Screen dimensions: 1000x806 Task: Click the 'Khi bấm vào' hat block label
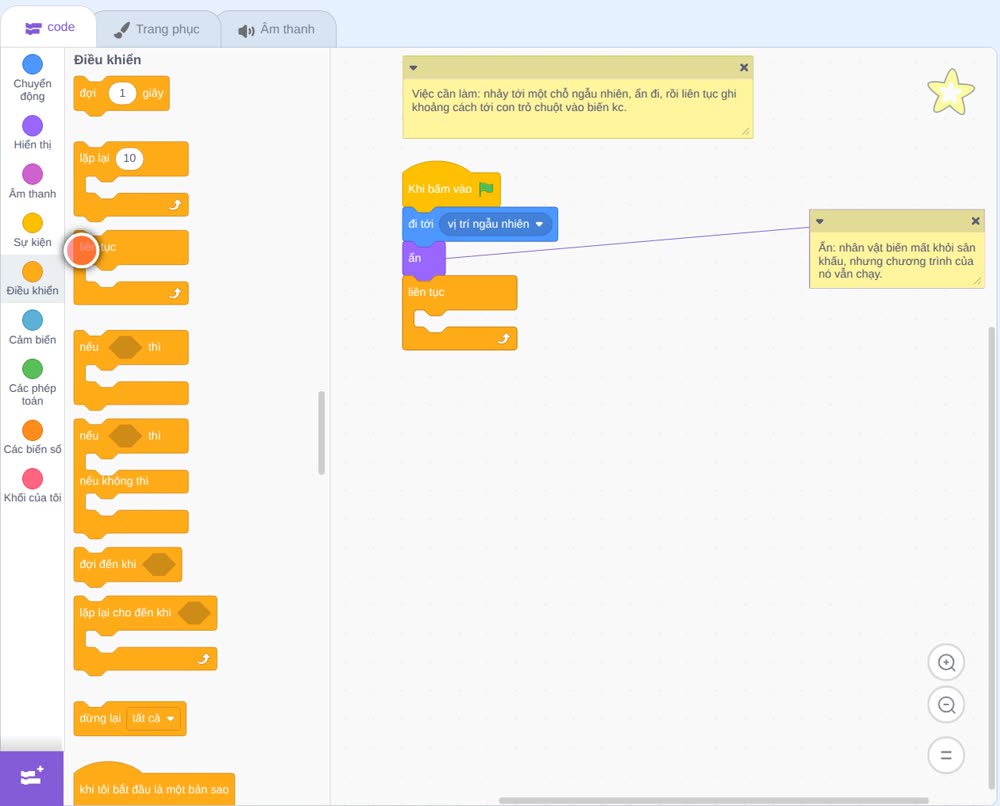(440, 189)
